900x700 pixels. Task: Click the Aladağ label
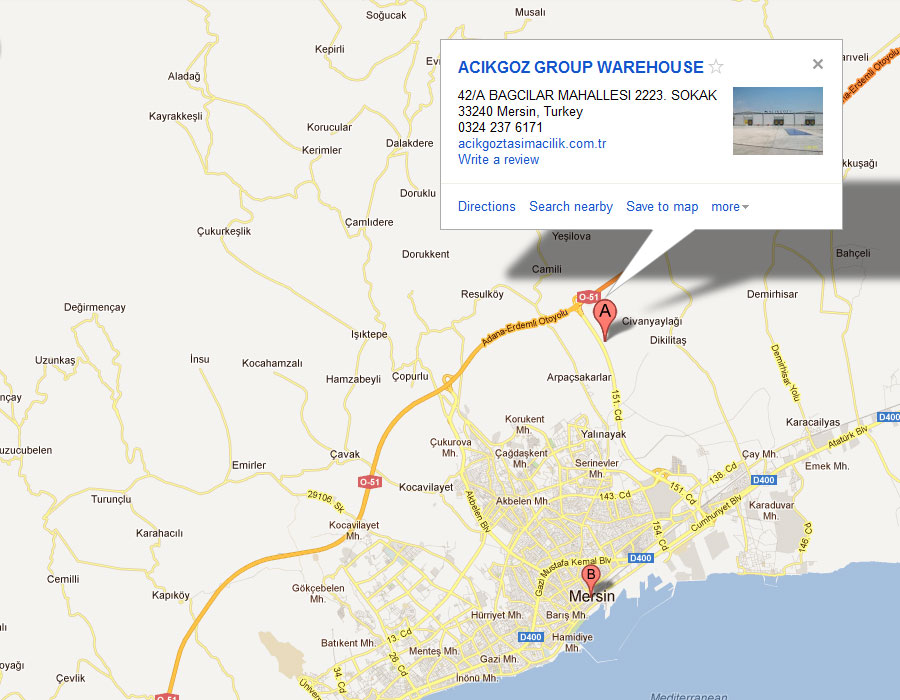pyautogui.click(x=184, y=76)
